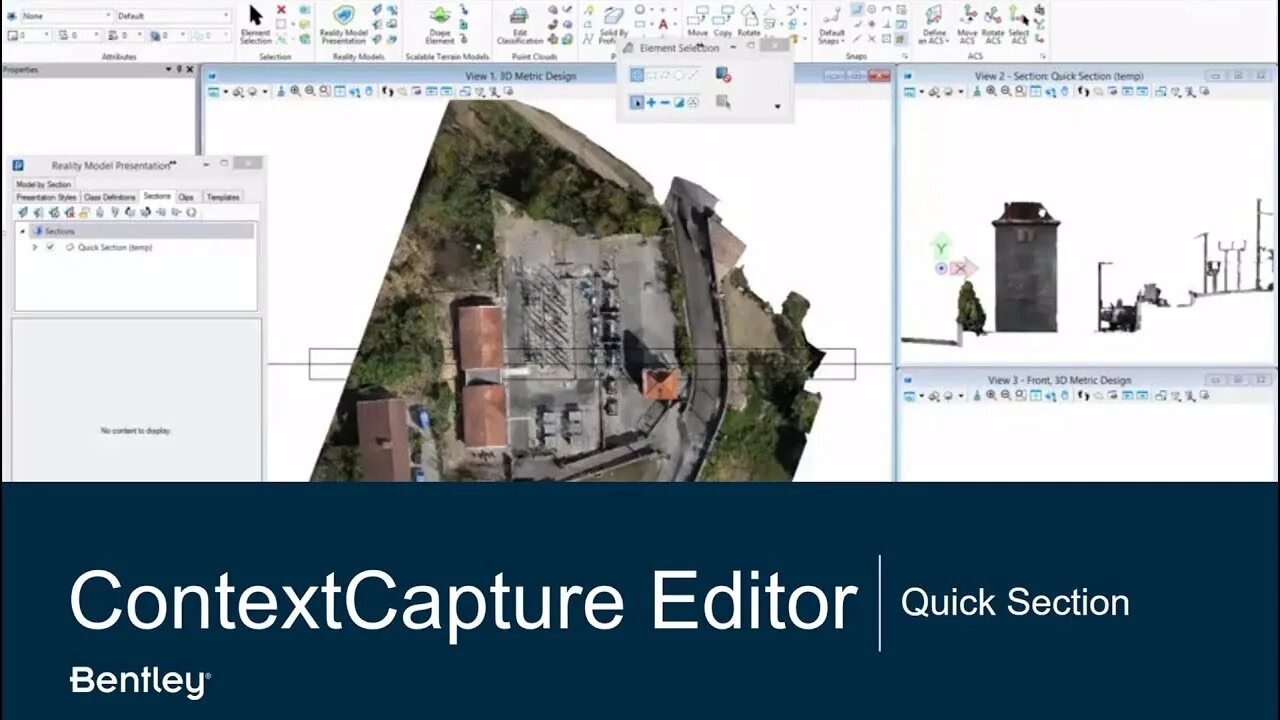Minimize the Element Selection dialog
Viewport: 1280px width, 720px height.
pyautogui.click(x=733, y=47)
